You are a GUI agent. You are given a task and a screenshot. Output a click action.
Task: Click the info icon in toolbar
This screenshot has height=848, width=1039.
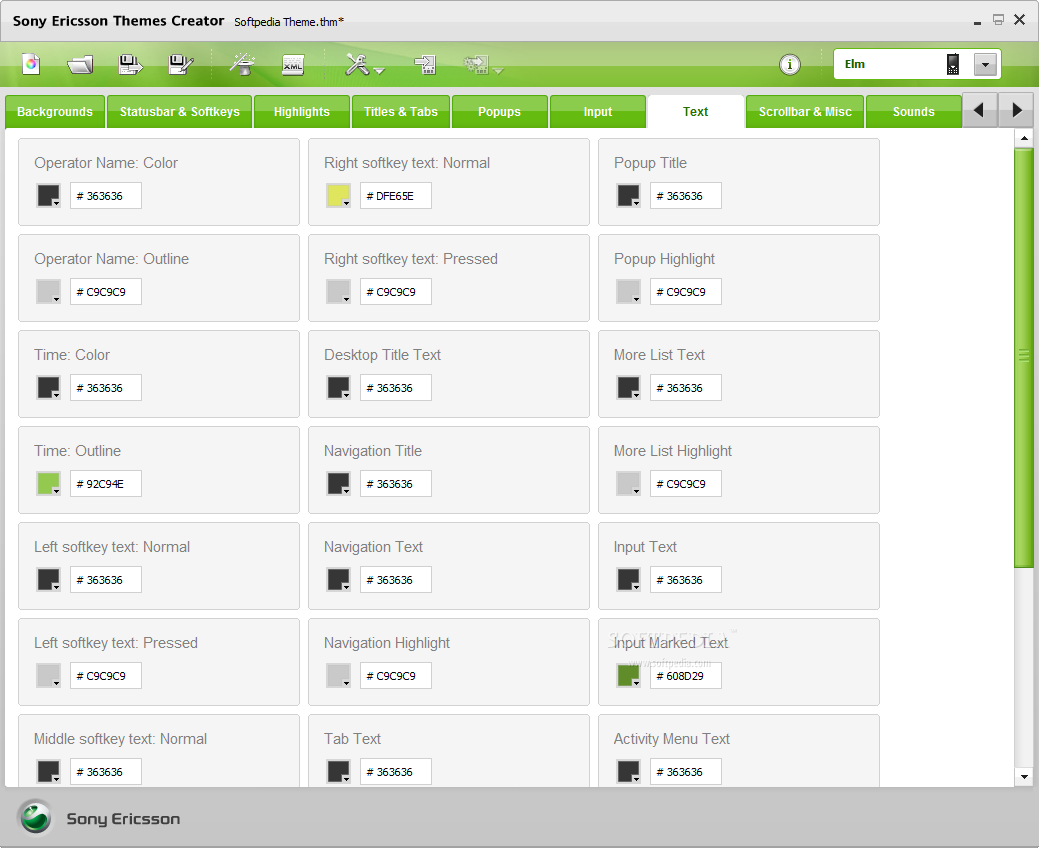789,64
